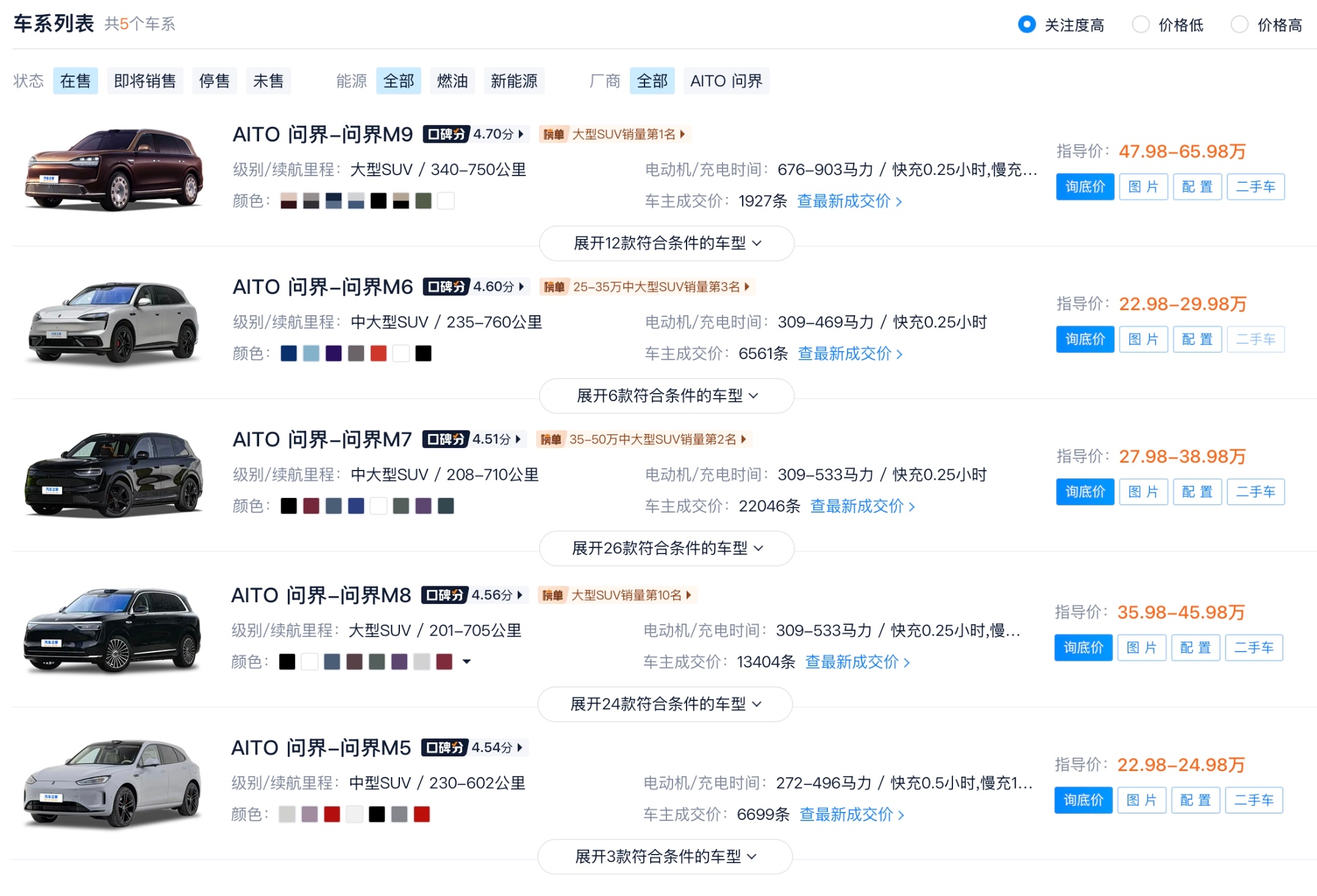Filter status by 停售
Image resolution: width=1317 pixels, height=896 pixels.
(x=215, y=81)
